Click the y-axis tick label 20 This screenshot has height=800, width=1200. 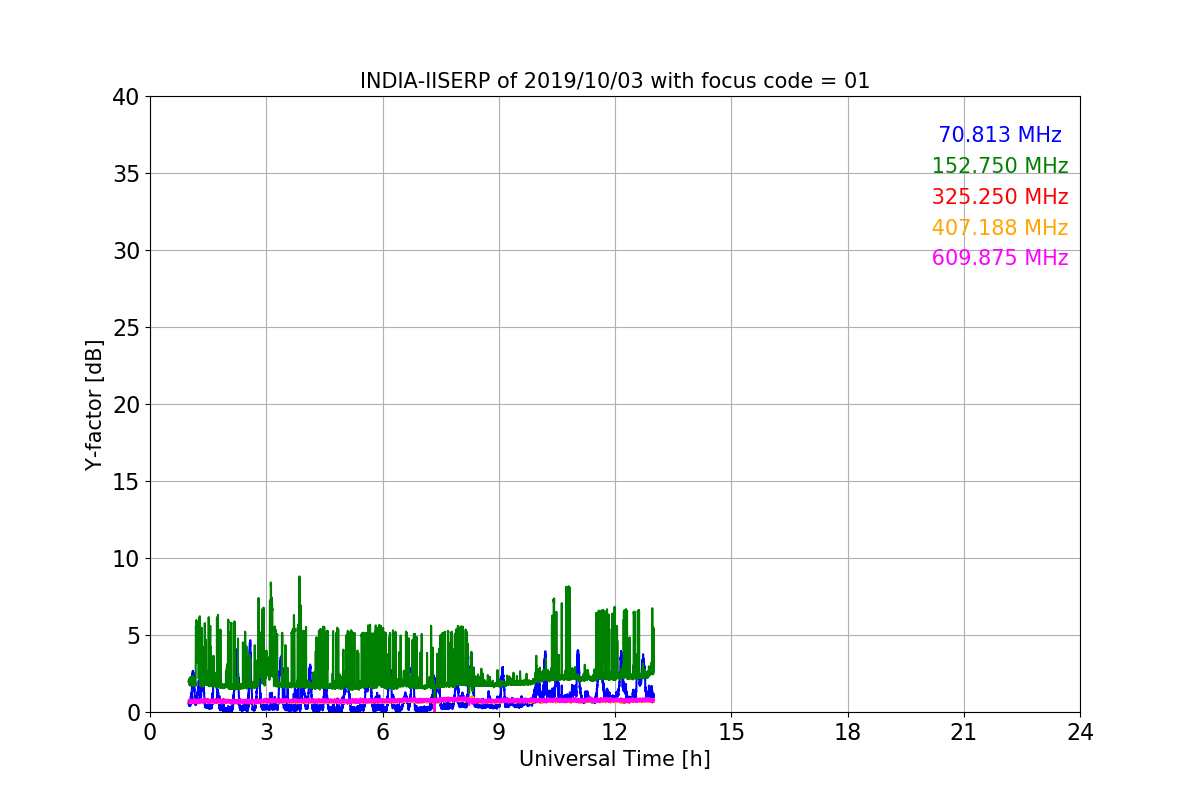pyautogui.click(x=125, y=405)
